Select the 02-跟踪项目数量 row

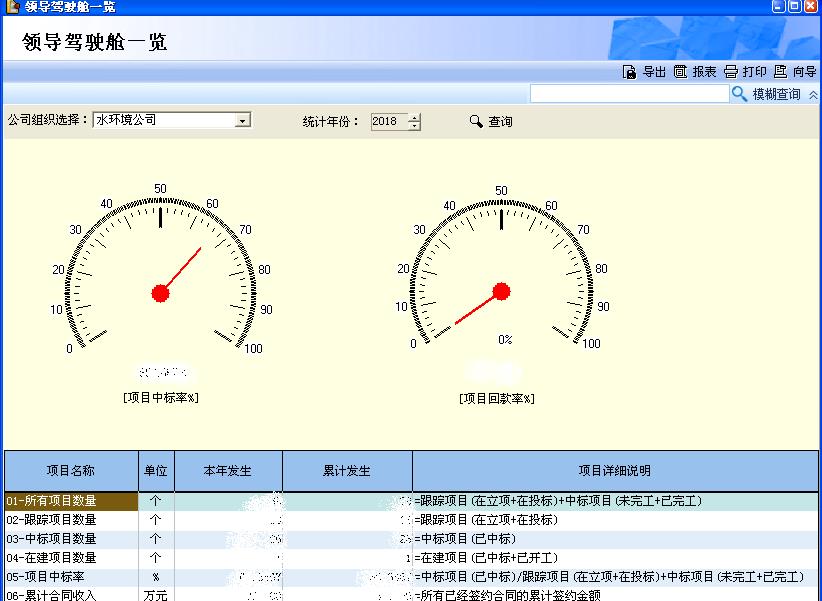(x=70, y=520)
